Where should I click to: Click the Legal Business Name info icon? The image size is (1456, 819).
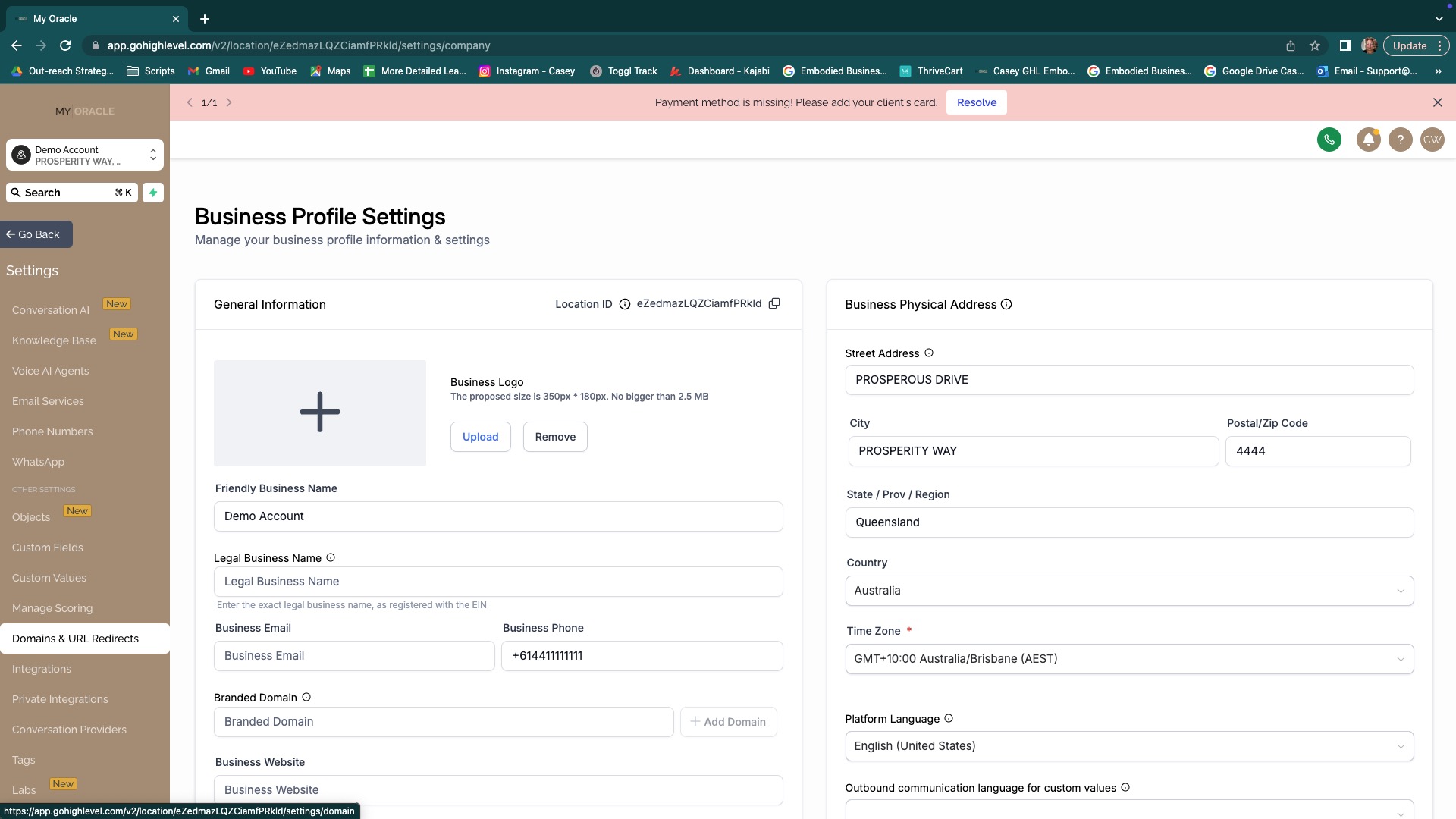coord(331,557)
